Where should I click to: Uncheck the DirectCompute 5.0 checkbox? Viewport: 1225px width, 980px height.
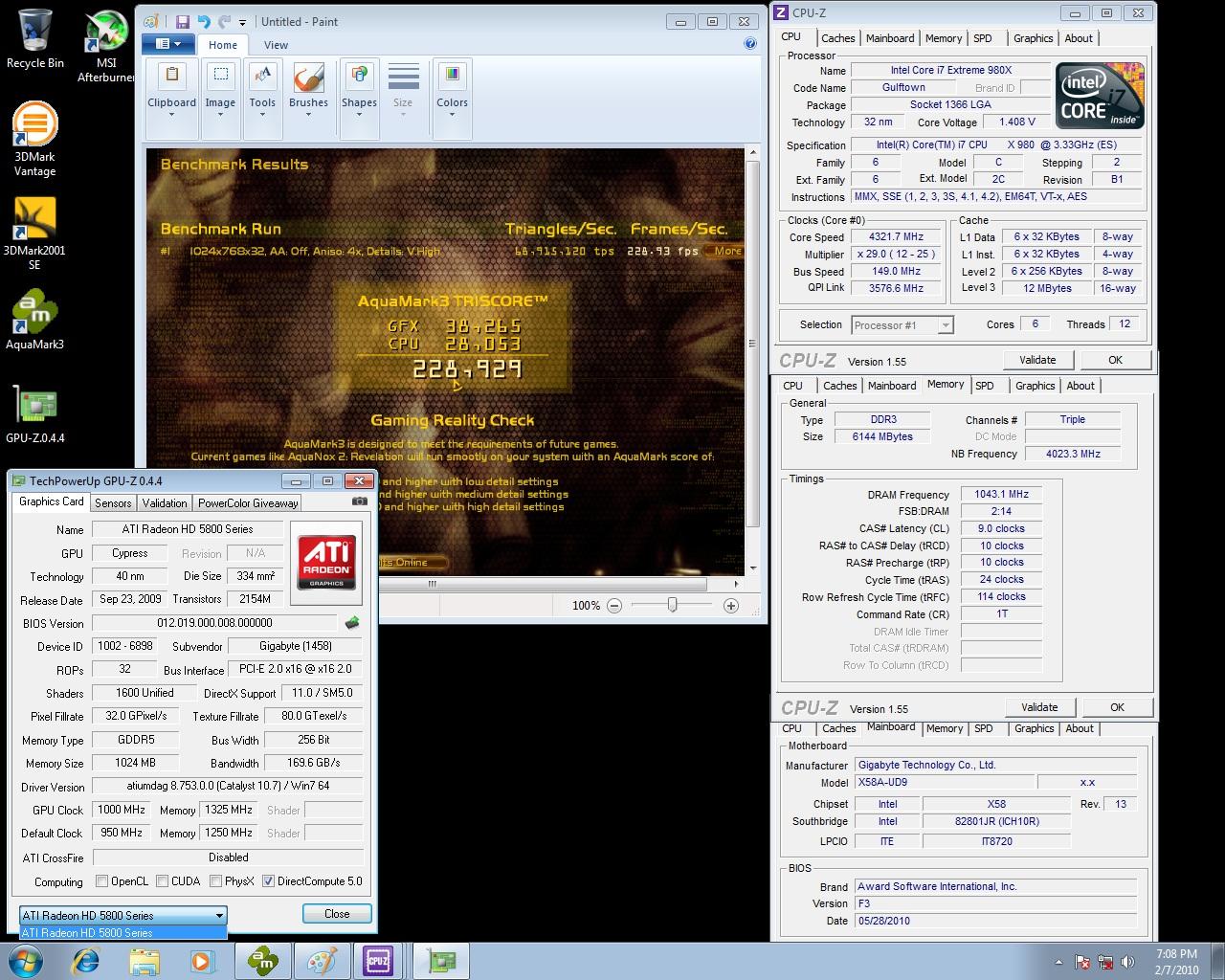(269, 881)
